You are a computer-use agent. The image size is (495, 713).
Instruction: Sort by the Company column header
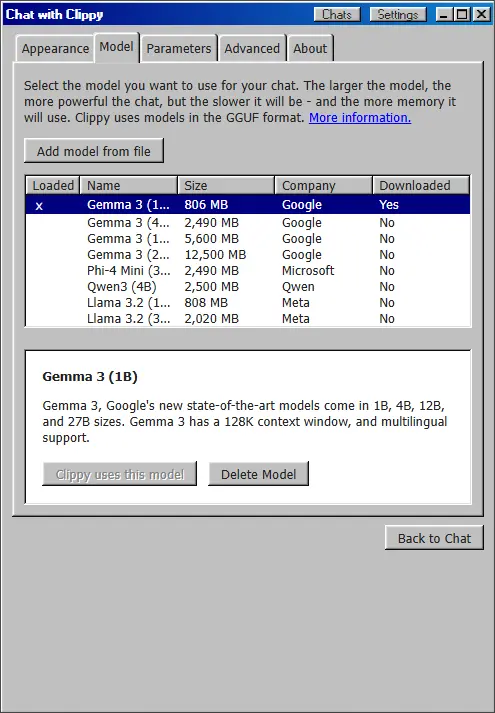[324, 186]
